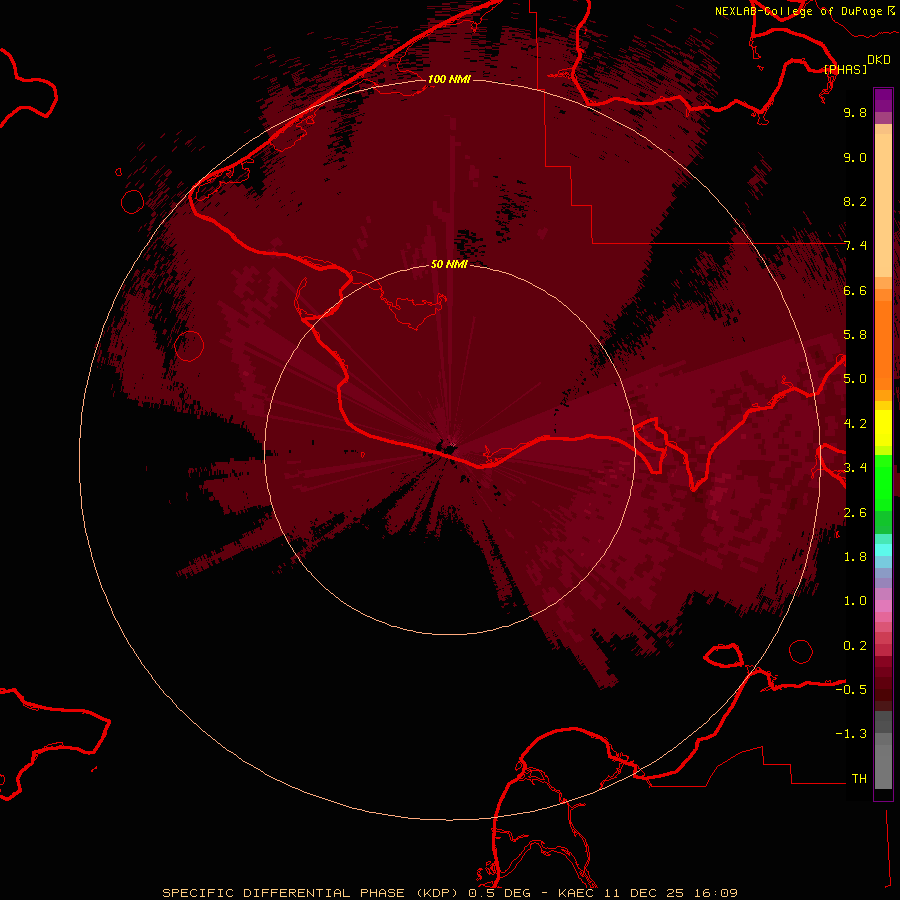Click the 4.2 value on the color scale
900x900 pixels.
pos(855,424)
